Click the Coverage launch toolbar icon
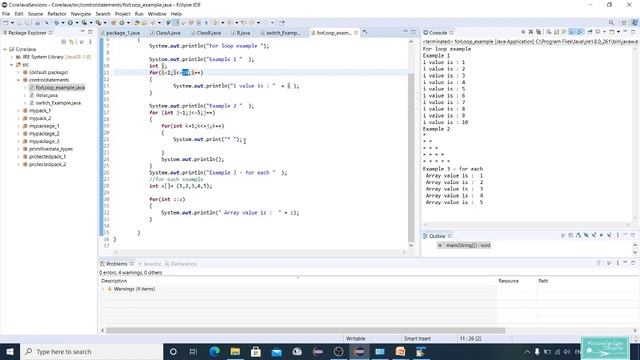This screenshot has width=640, height=360. tap(84, 23)
